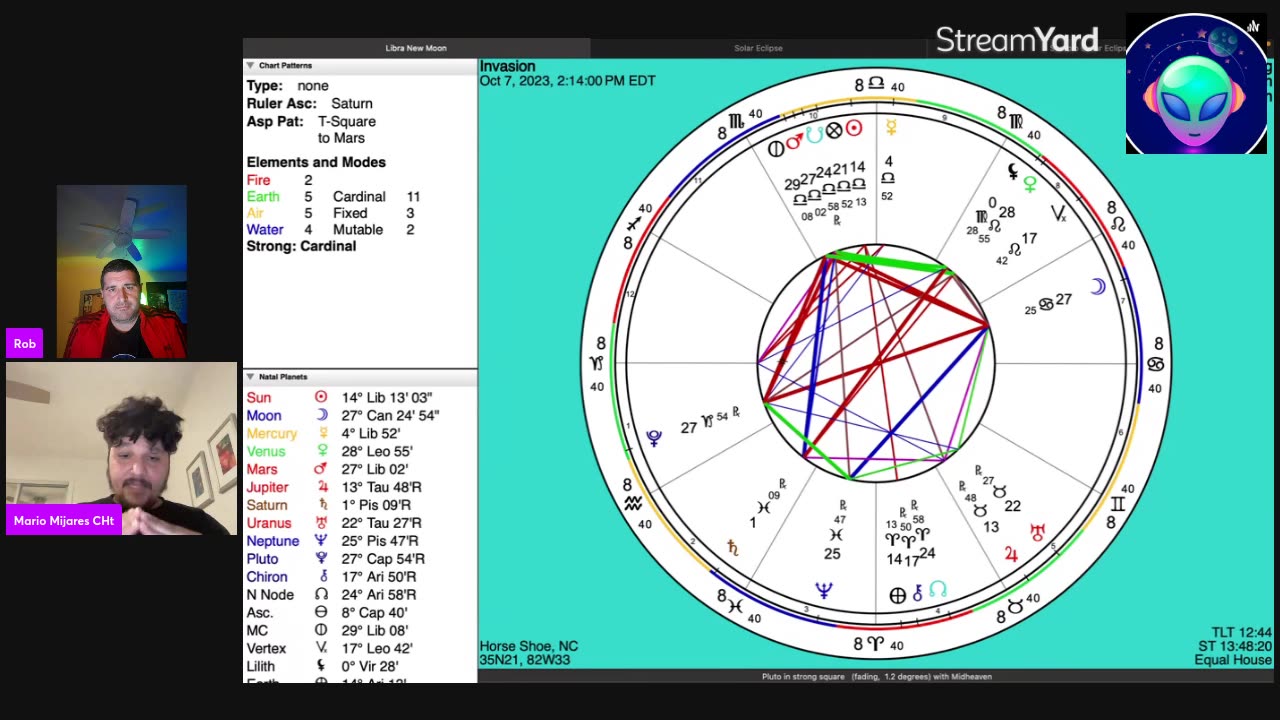Click the Chart Patterns panel header
Image resolution: width=1280 pixels, height=720 pixels.
[x=360, y=65]
